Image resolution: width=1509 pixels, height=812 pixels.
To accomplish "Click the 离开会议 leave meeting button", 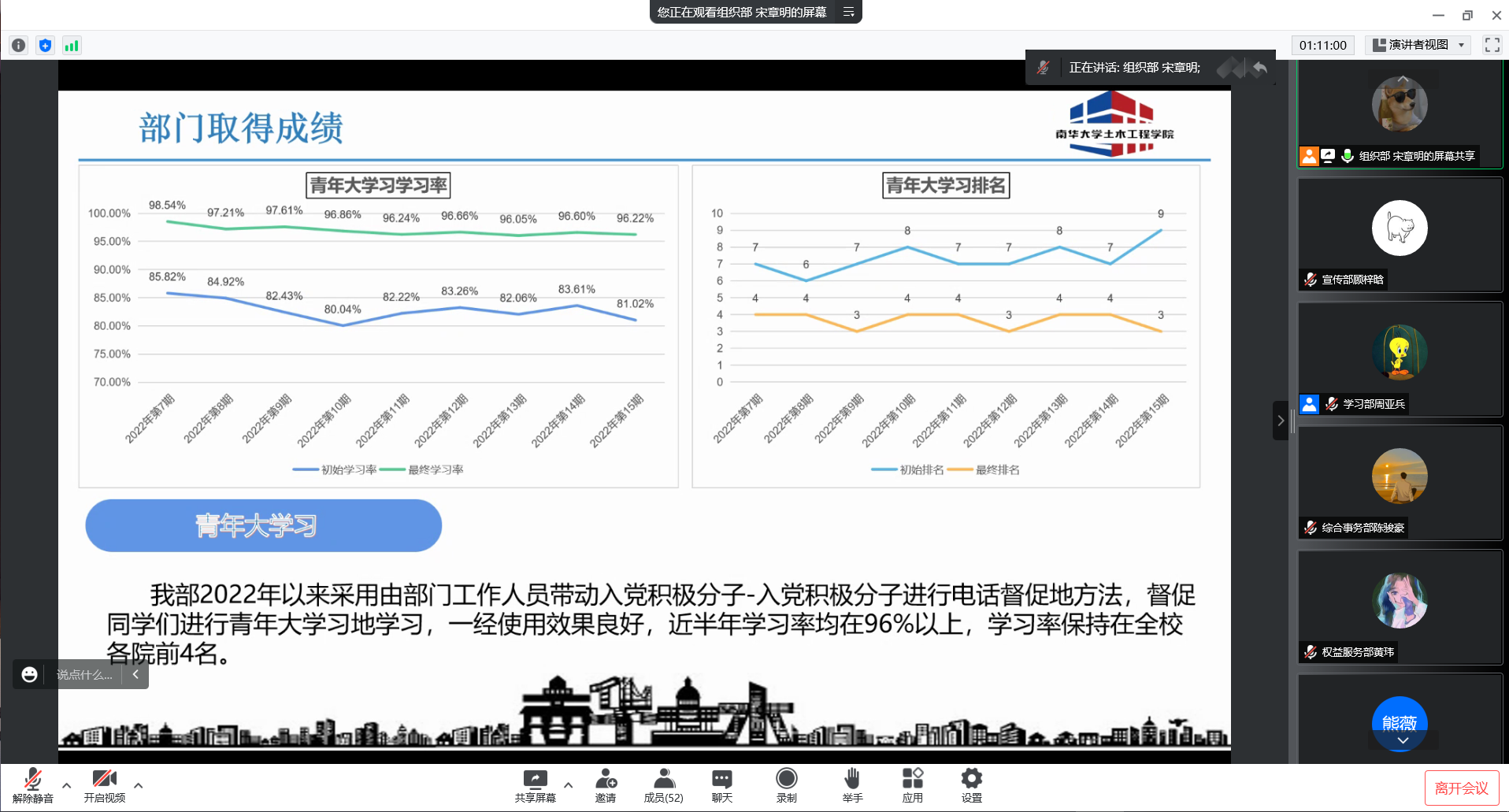I will click(x=1461, y=788).
